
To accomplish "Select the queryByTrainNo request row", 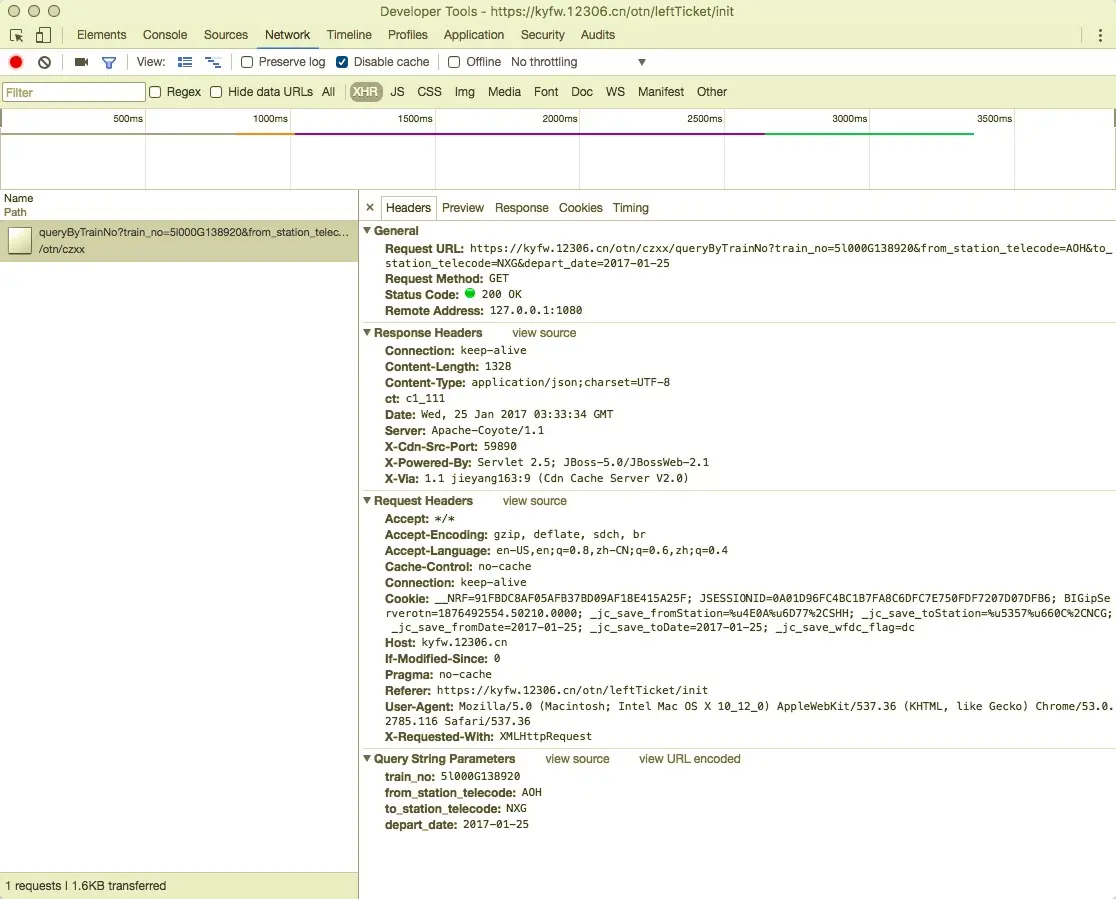I will [179, 241].
